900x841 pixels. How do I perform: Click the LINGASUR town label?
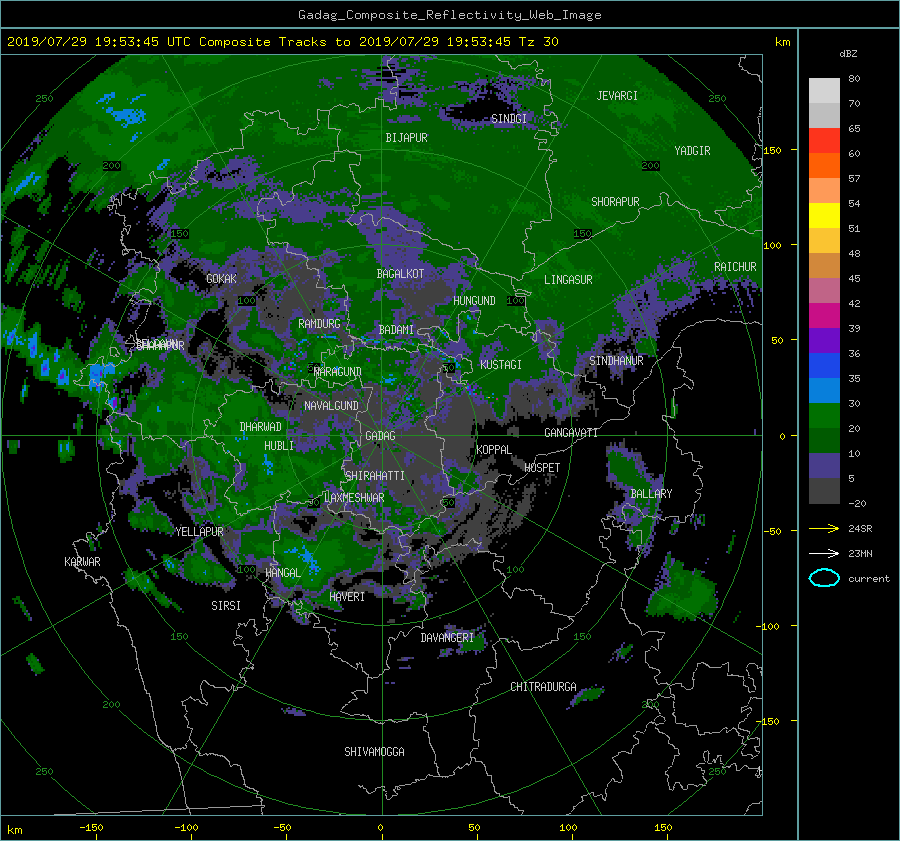568,280
